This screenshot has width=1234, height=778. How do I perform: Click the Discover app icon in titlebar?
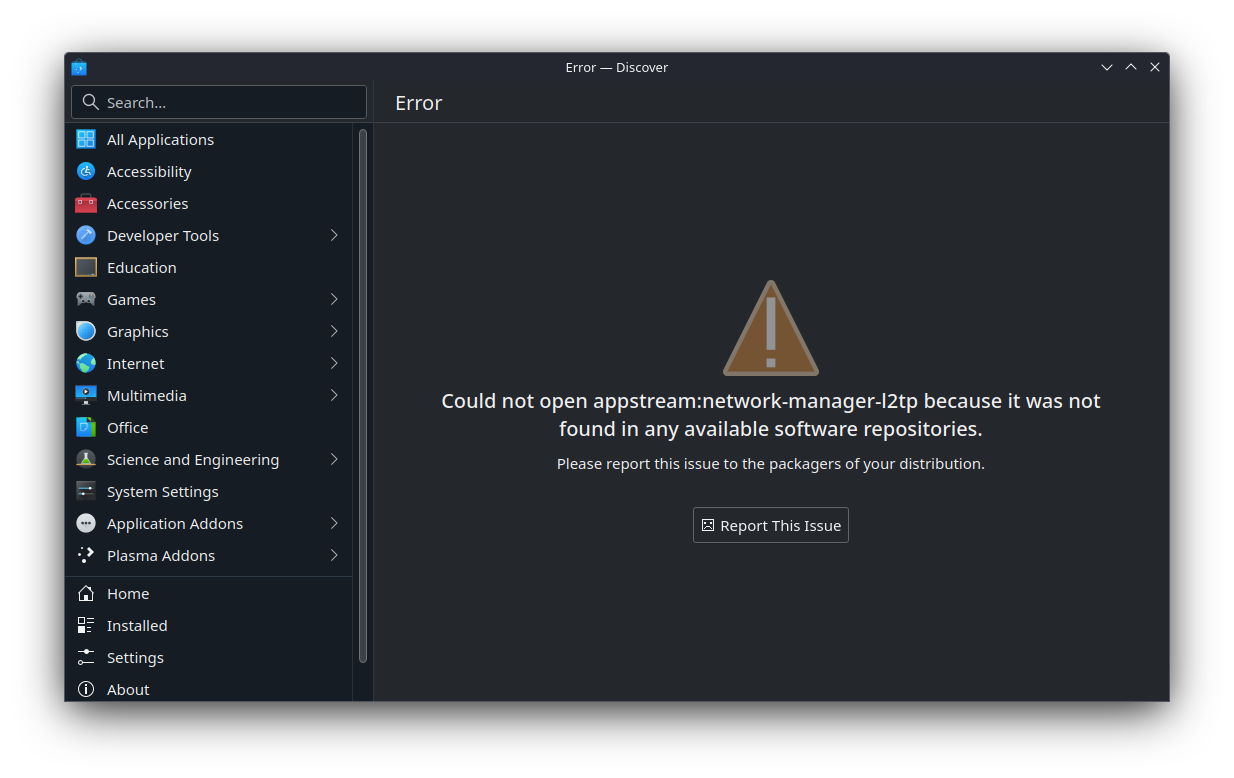coord(79,67)
